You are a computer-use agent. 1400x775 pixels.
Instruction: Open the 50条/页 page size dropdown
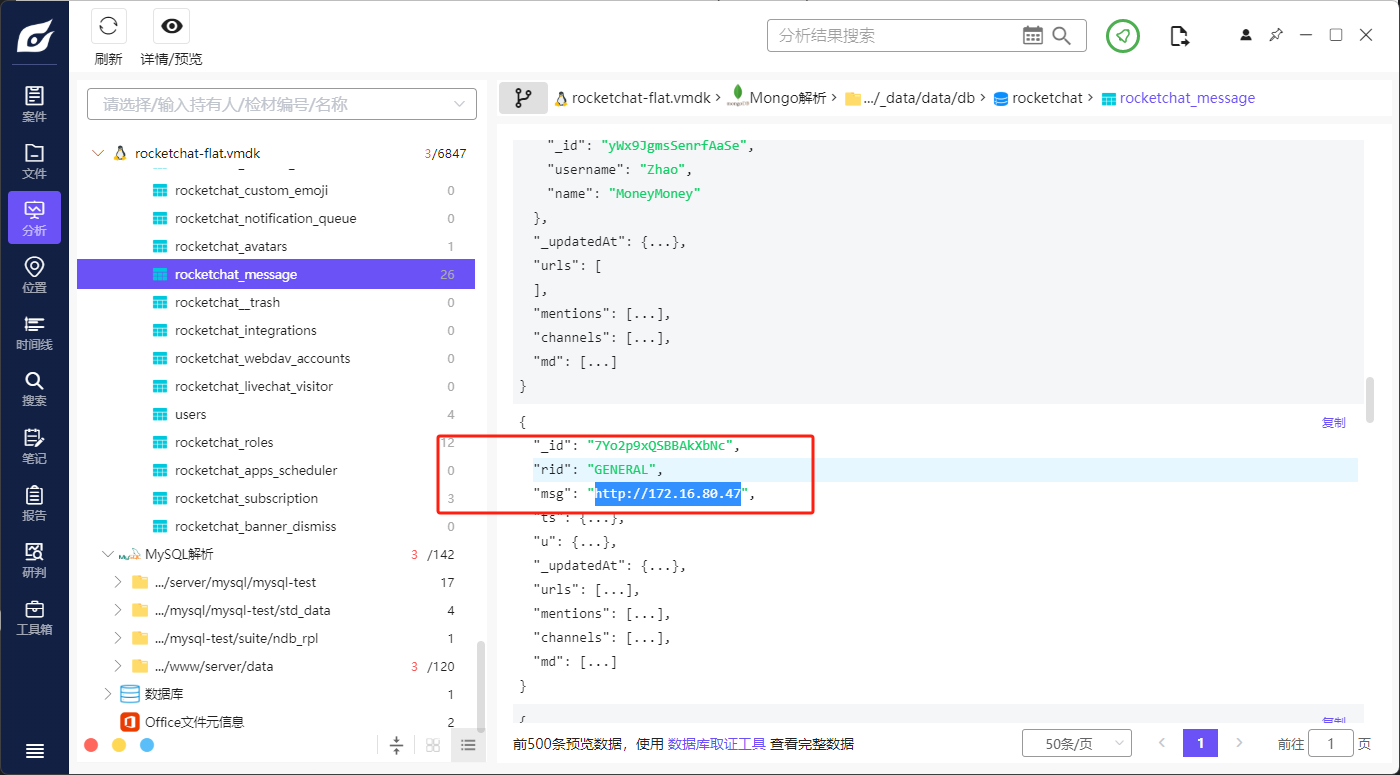(x=1076, y=743)
